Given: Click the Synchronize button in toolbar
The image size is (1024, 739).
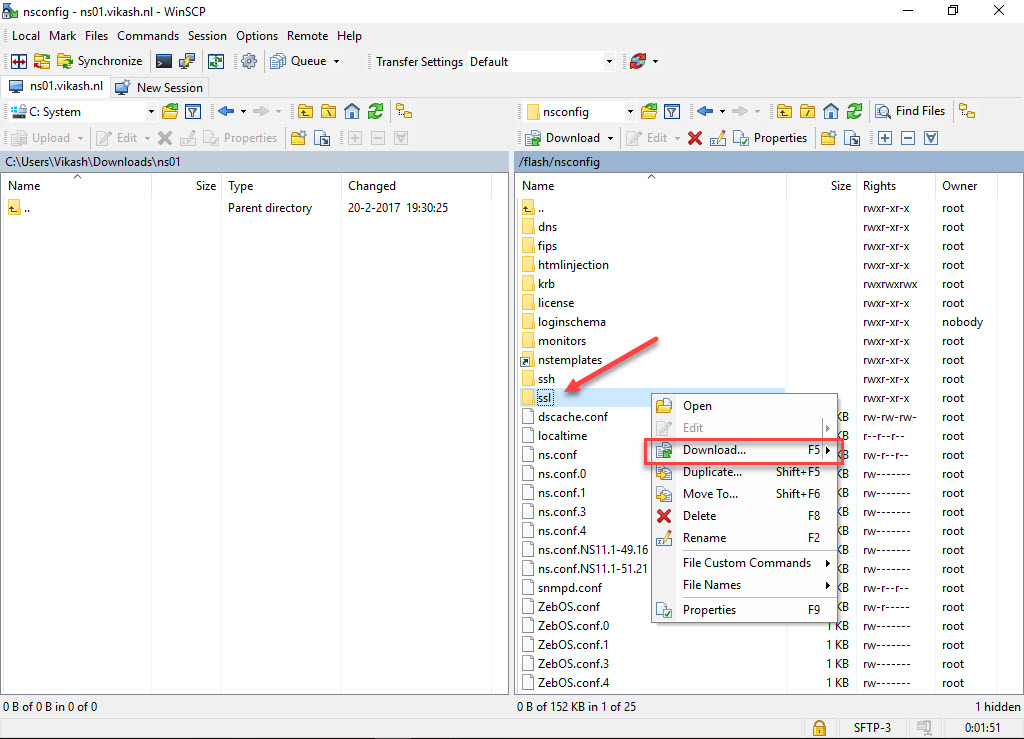Looking at the screenshot, I should point(100,61).
